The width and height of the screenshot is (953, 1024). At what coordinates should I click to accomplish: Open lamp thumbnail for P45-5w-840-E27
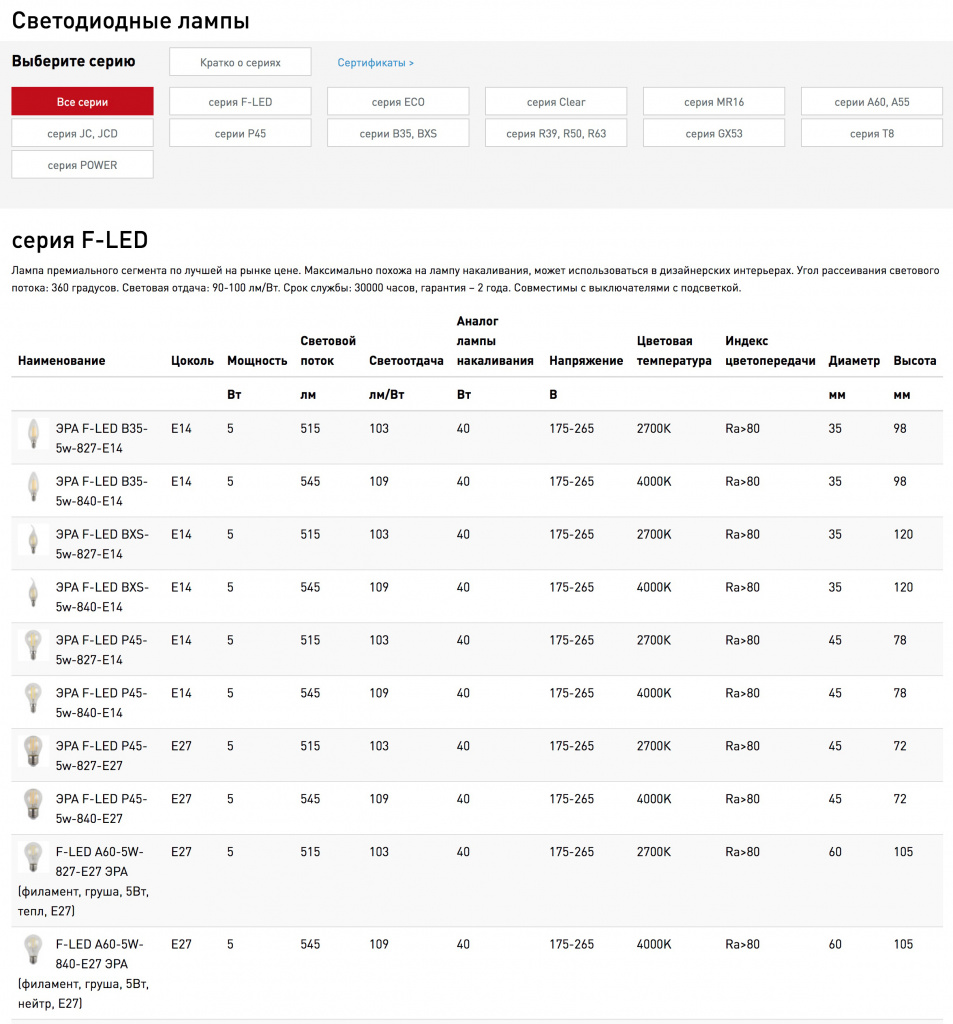(x=33, y=804)
